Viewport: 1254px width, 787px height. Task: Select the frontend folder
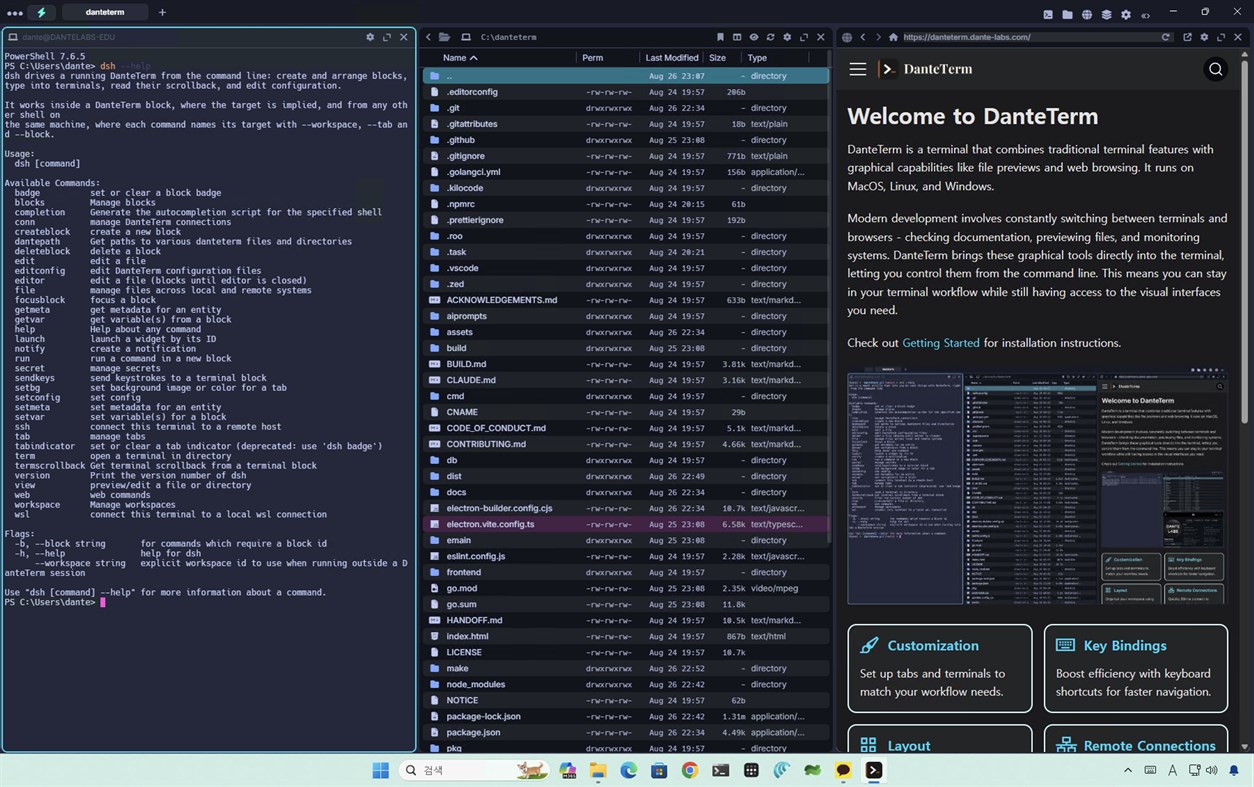click(x=626, y=572)
